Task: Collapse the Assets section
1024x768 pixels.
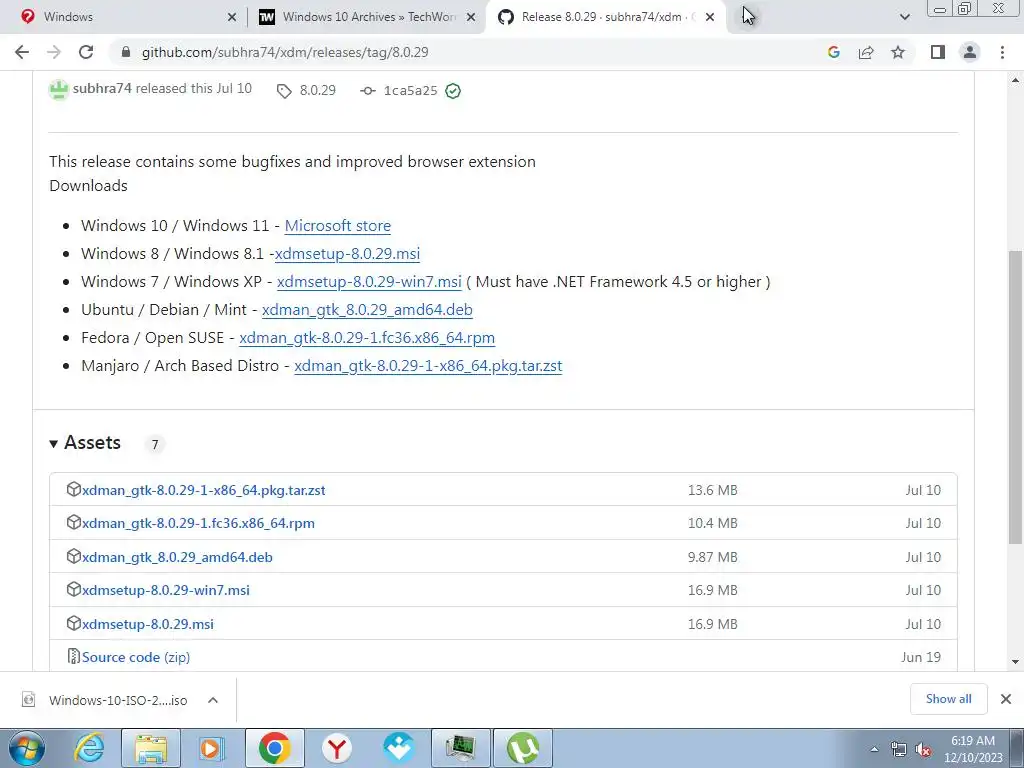Action: click(x=85, y=443)
